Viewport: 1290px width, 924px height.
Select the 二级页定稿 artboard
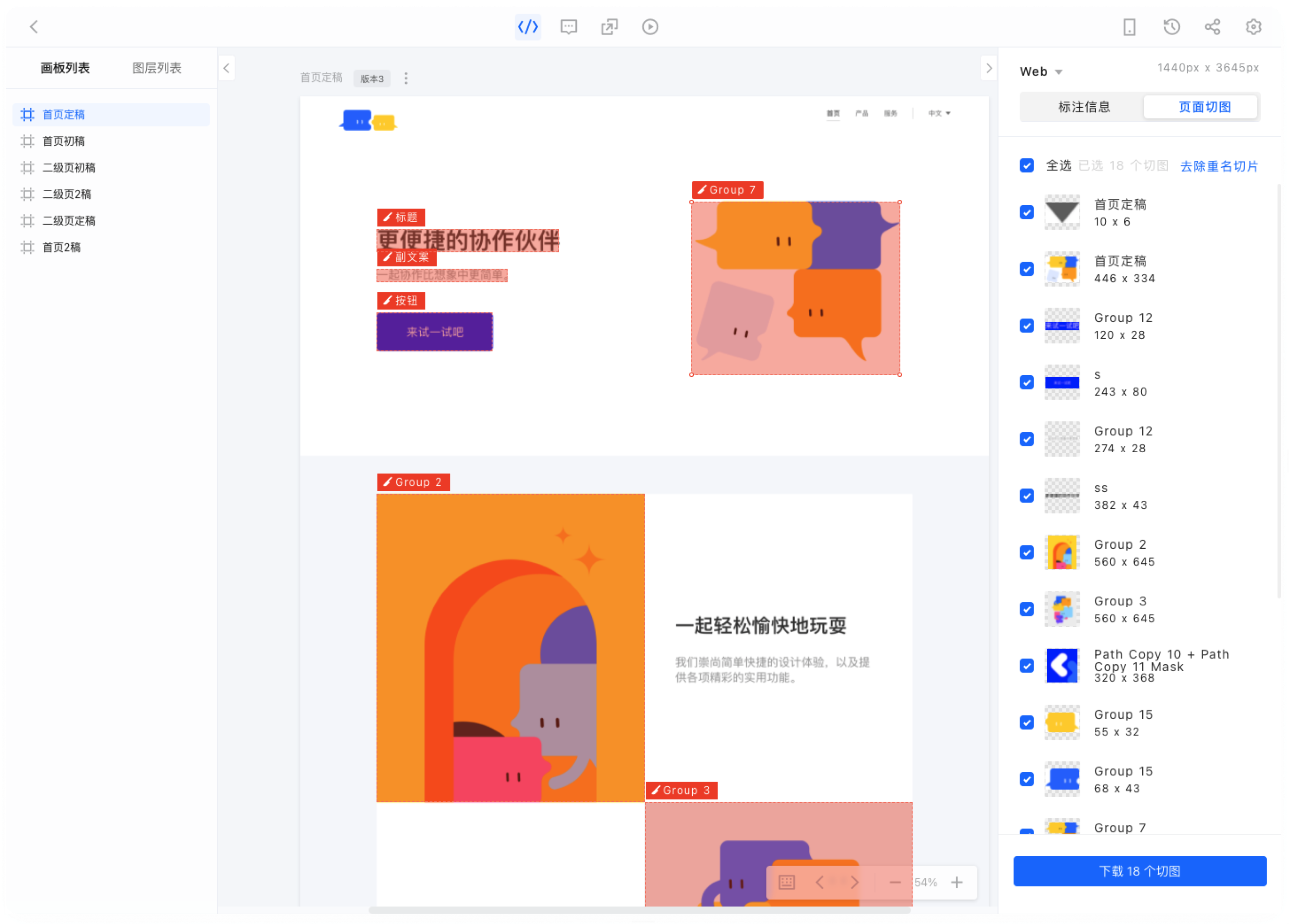pos(69,221)
